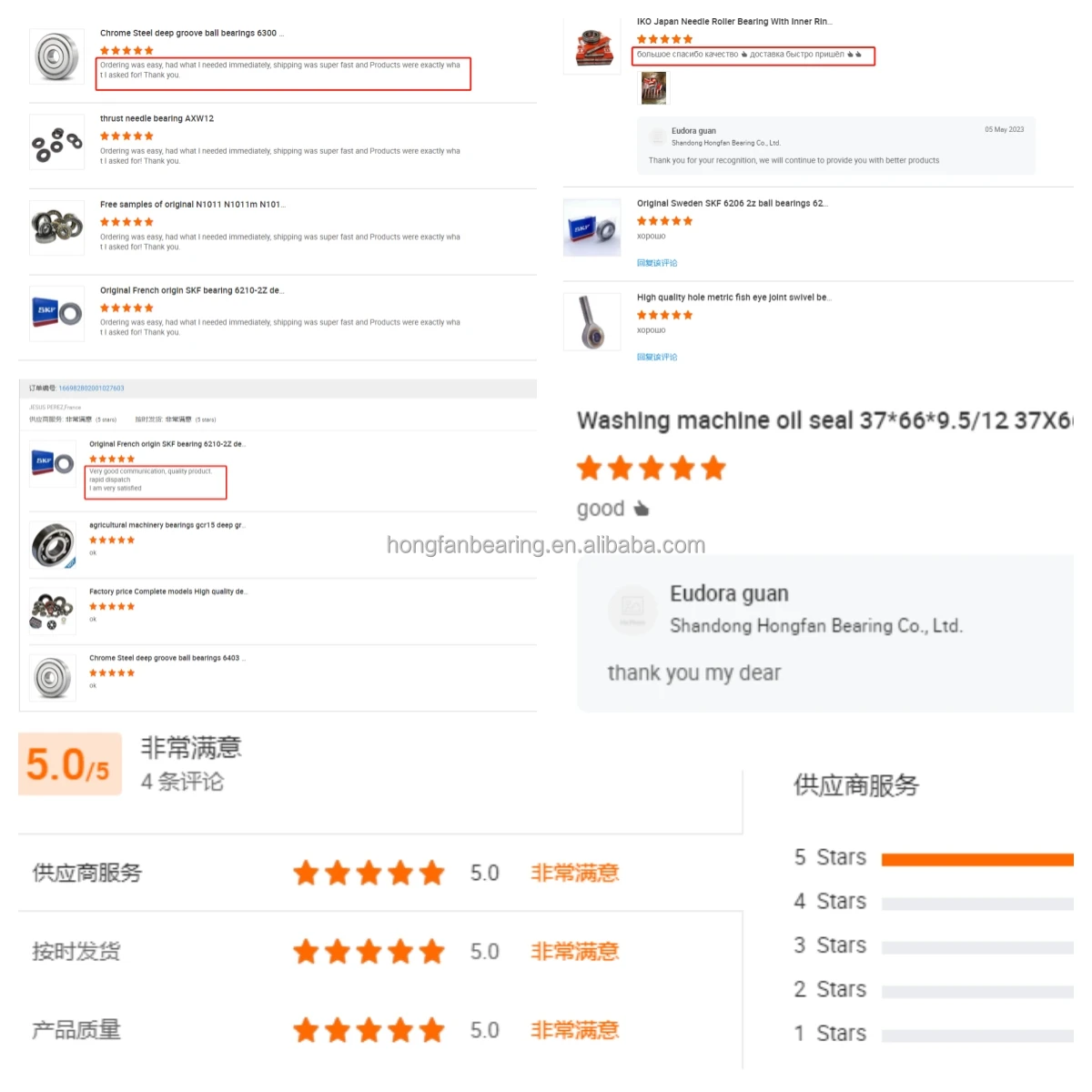The image size is (1092, 1092).
Task: Click the star rating in the 按时发货 row
Action: coord(369,952)
